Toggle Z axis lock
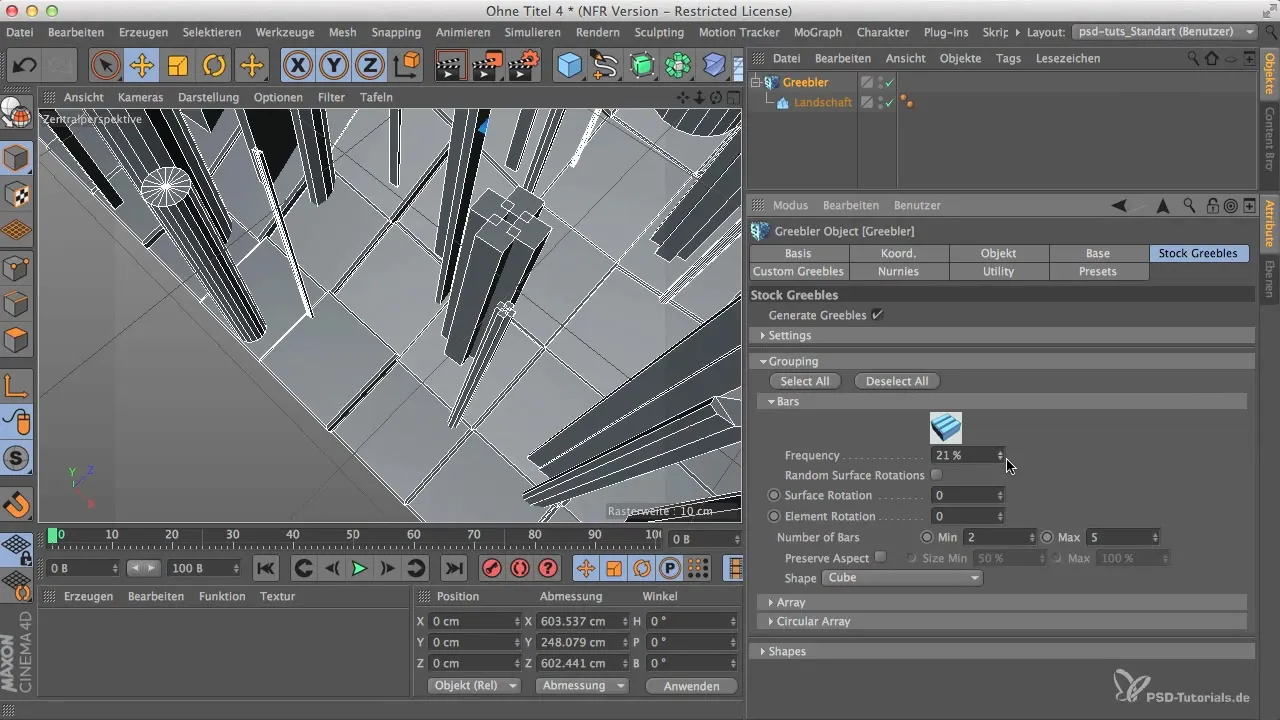The height and width of the screenshot is (720, 1280). click(370, 66)
